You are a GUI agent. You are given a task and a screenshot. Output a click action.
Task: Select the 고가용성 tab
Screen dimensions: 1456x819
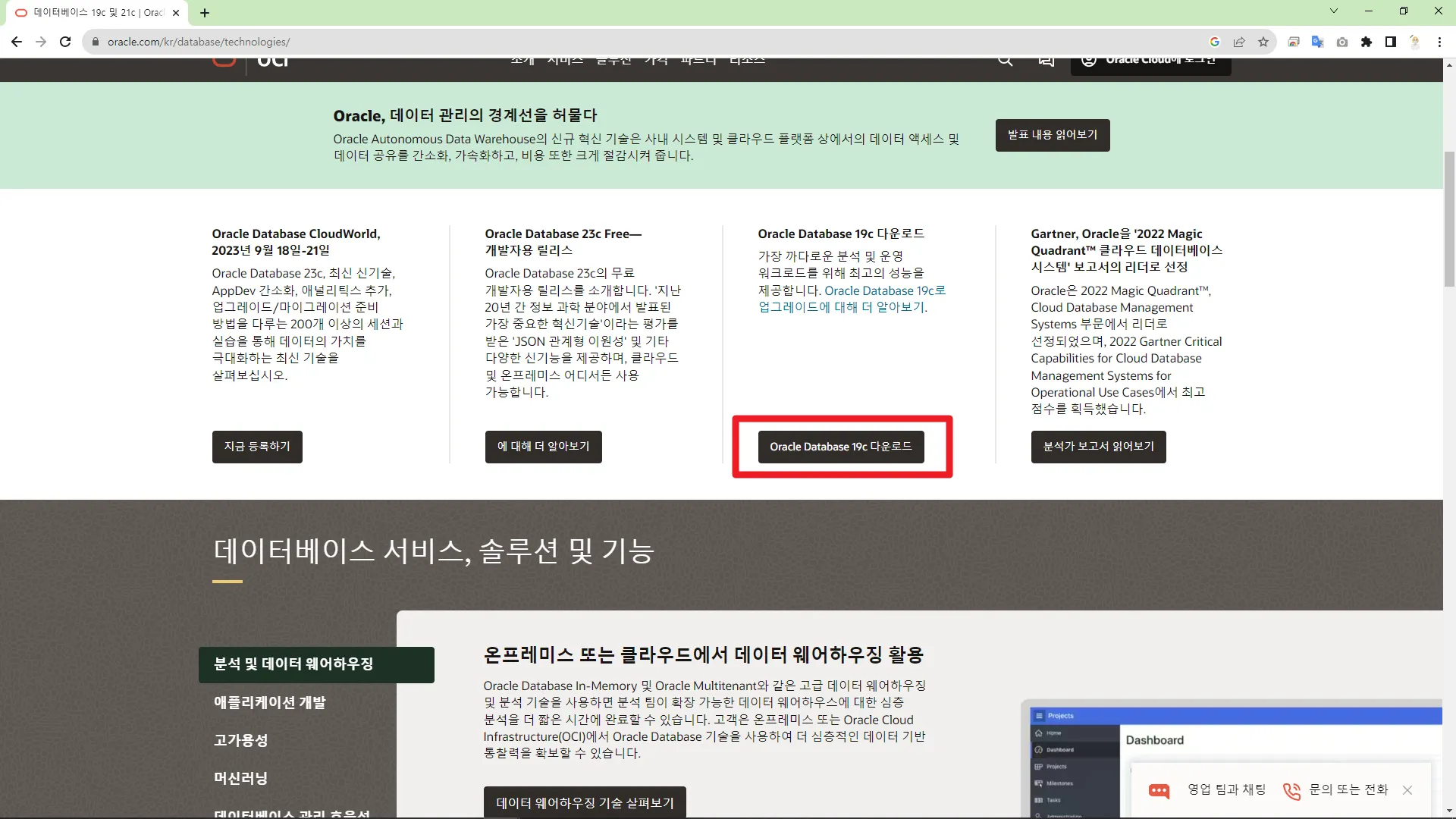[240, 740]
